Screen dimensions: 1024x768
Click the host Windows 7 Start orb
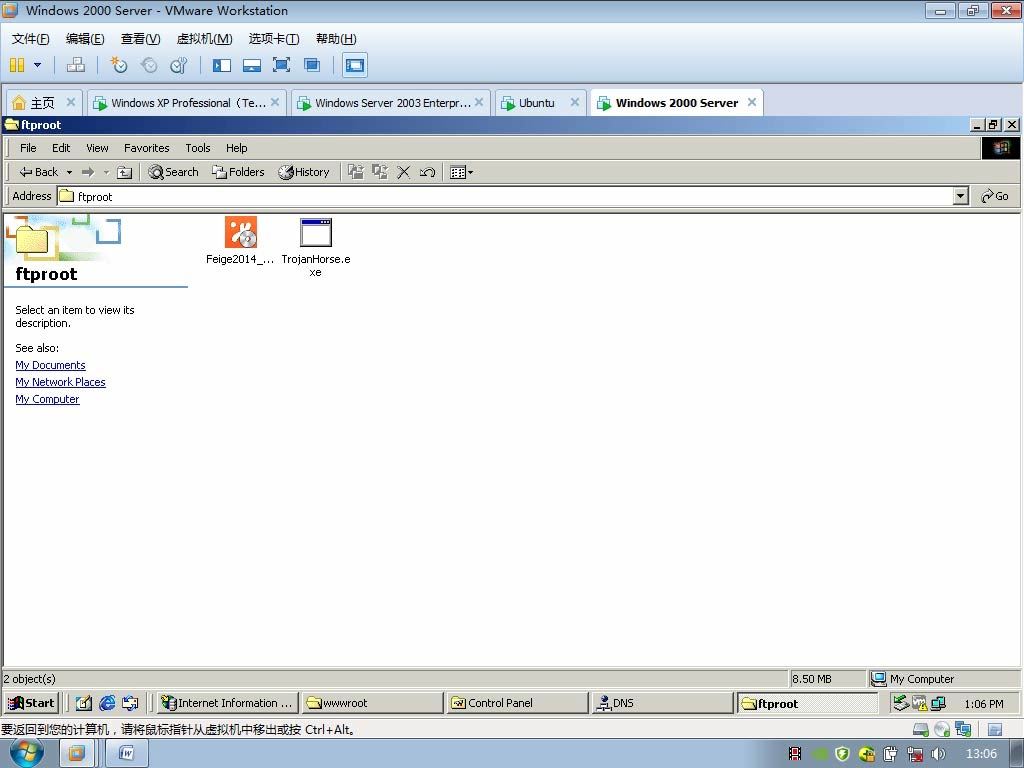point(26,753)
